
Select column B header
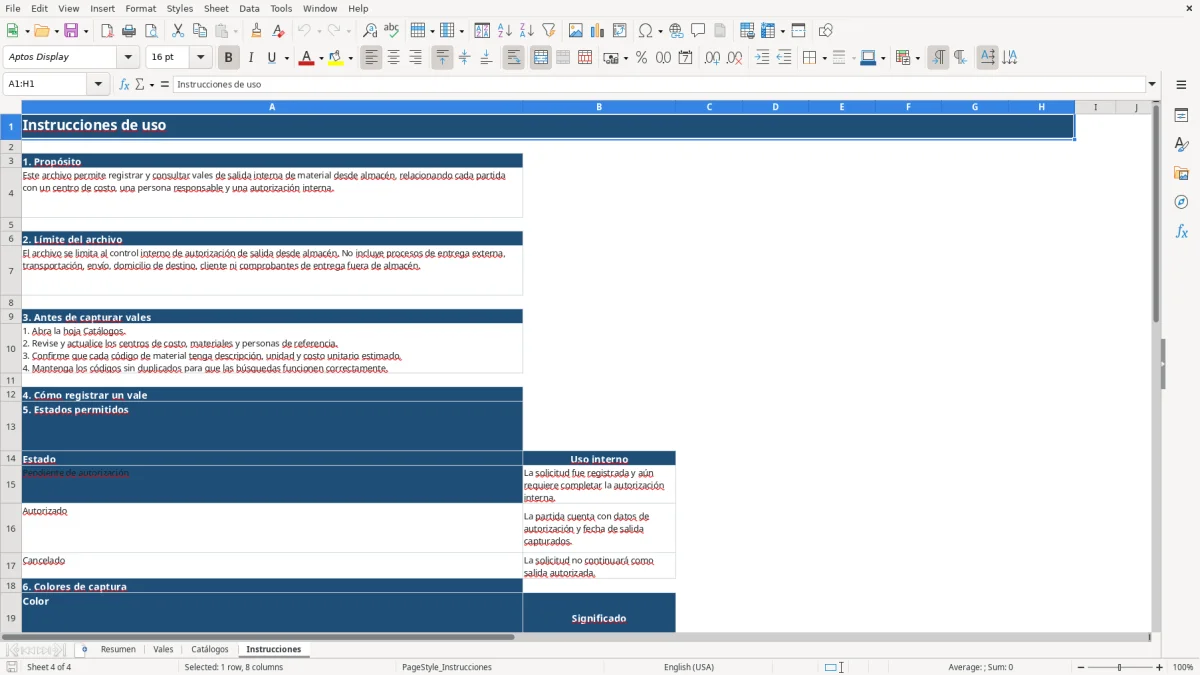(x=599, y=107)
